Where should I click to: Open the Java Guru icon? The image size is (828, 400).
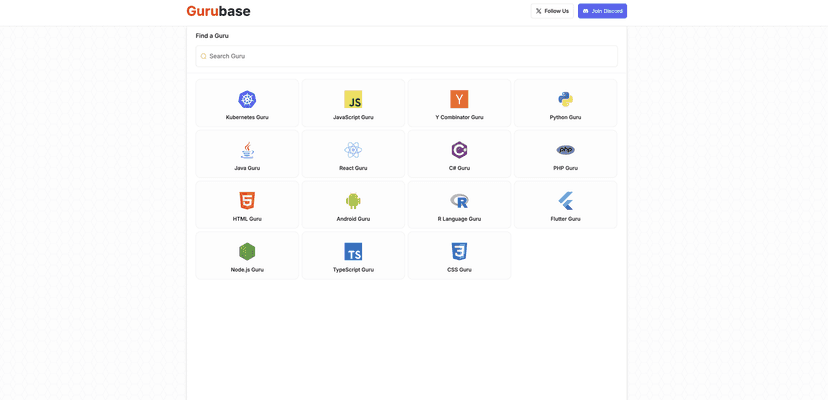point(247,150)
